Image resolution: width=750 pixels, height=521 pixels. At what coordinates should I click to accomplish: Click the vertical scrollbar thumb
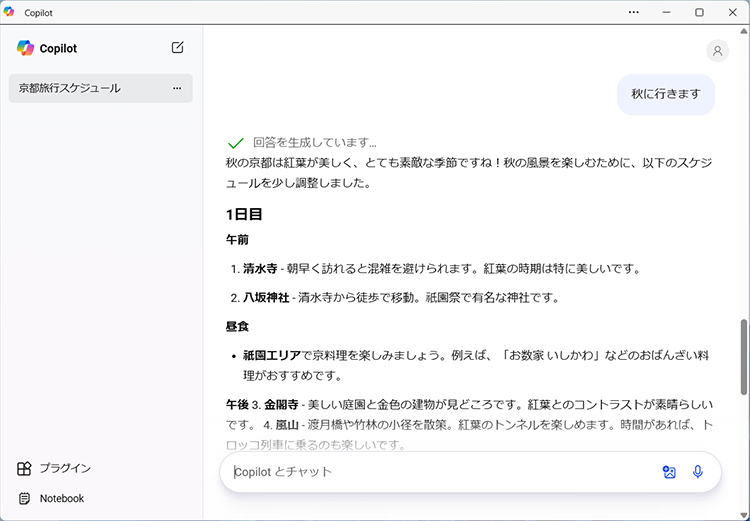tap(743, 357)
